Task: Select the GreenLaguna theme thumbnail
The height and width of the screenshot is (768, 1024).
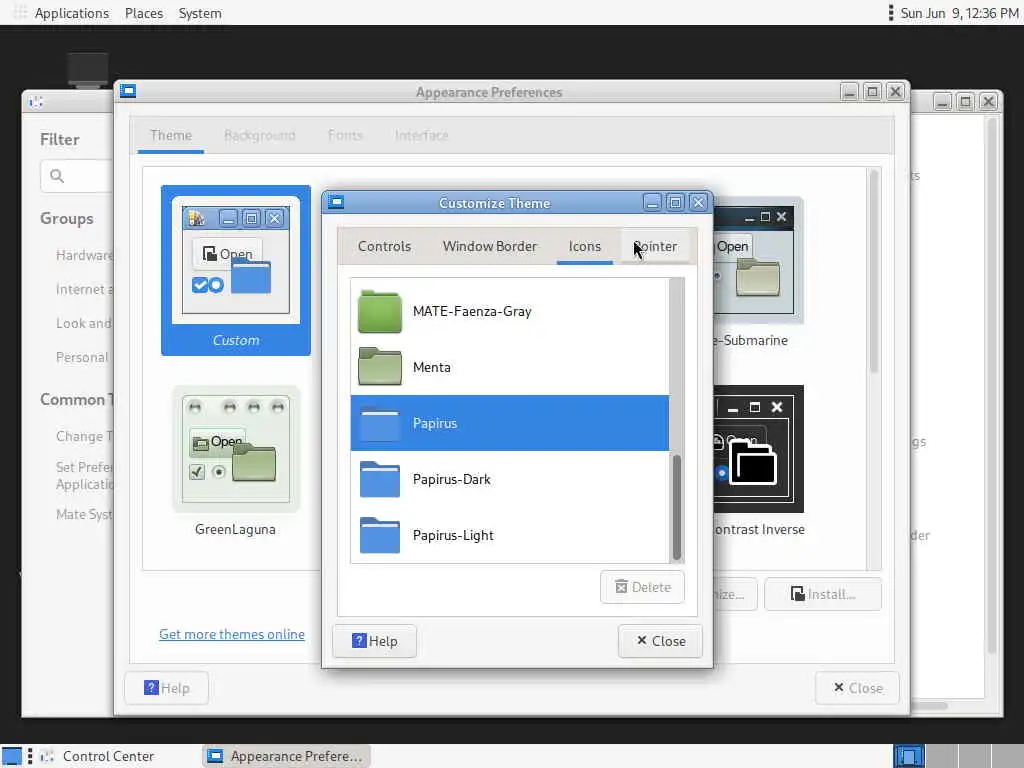Action: 236,461
